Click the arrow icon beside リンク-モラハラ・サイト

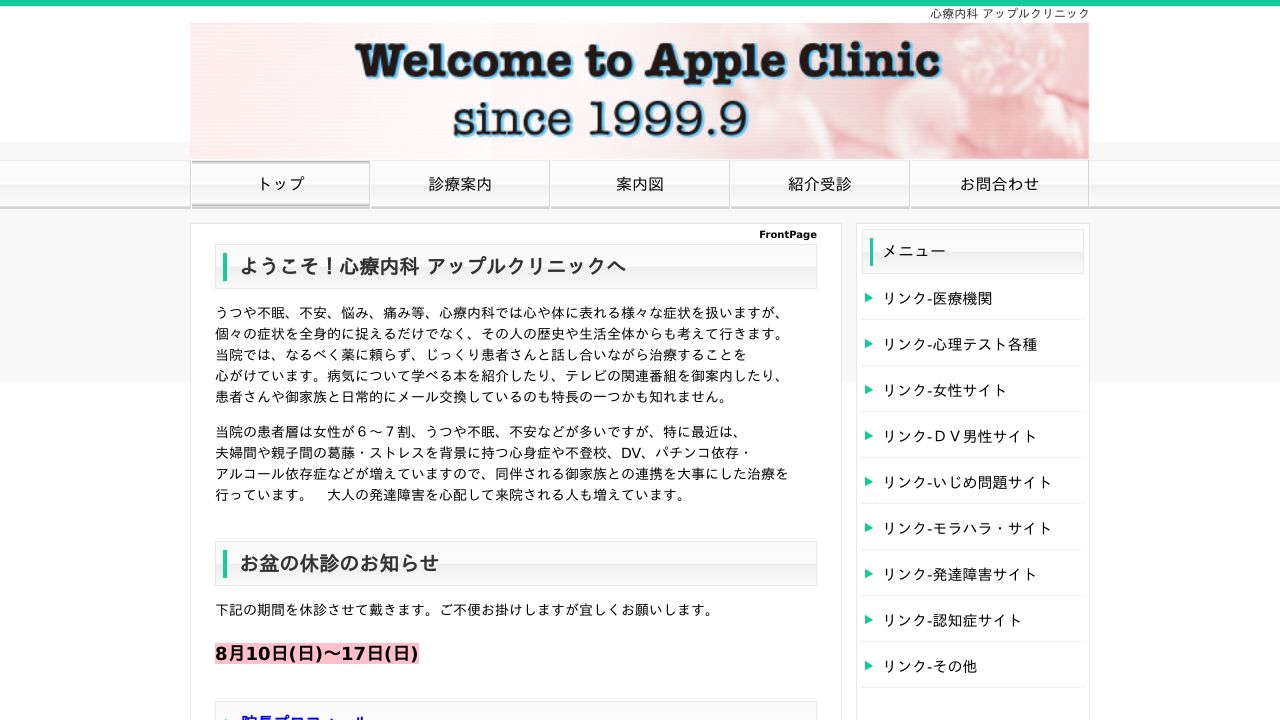point(868,528)
